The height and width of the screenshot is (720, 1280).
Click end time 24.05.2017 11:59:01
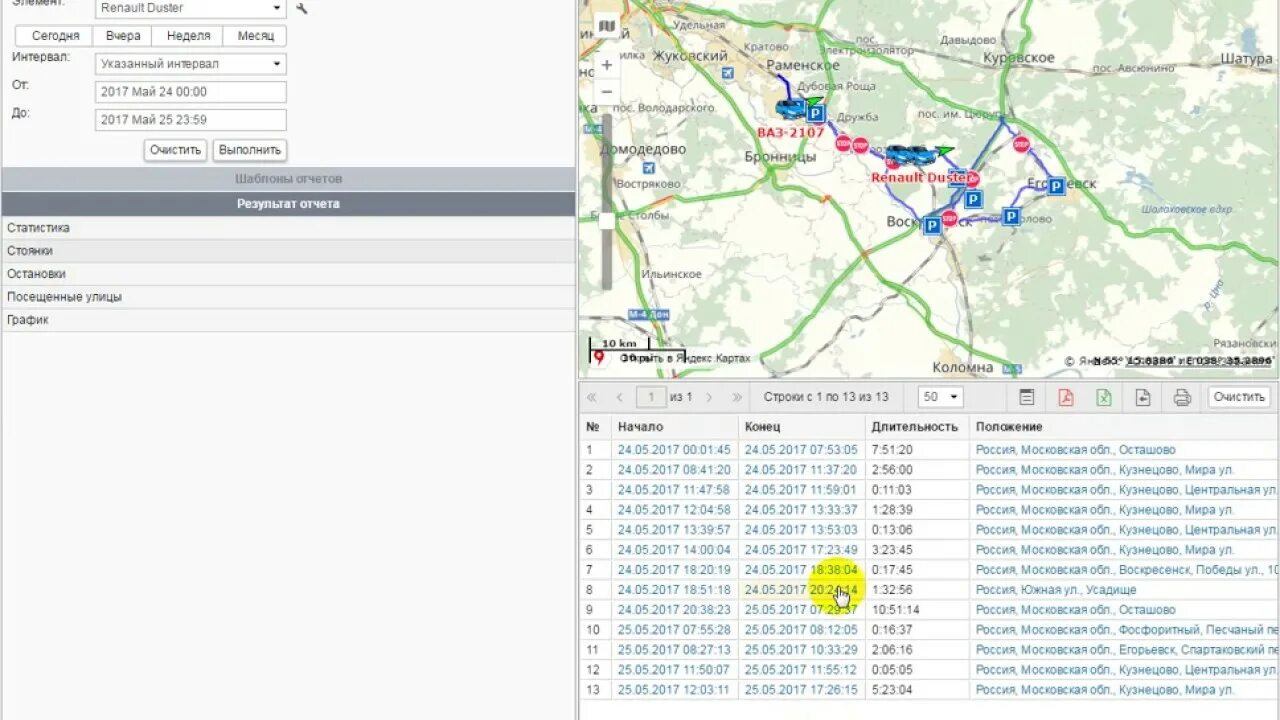click(801, 490)
